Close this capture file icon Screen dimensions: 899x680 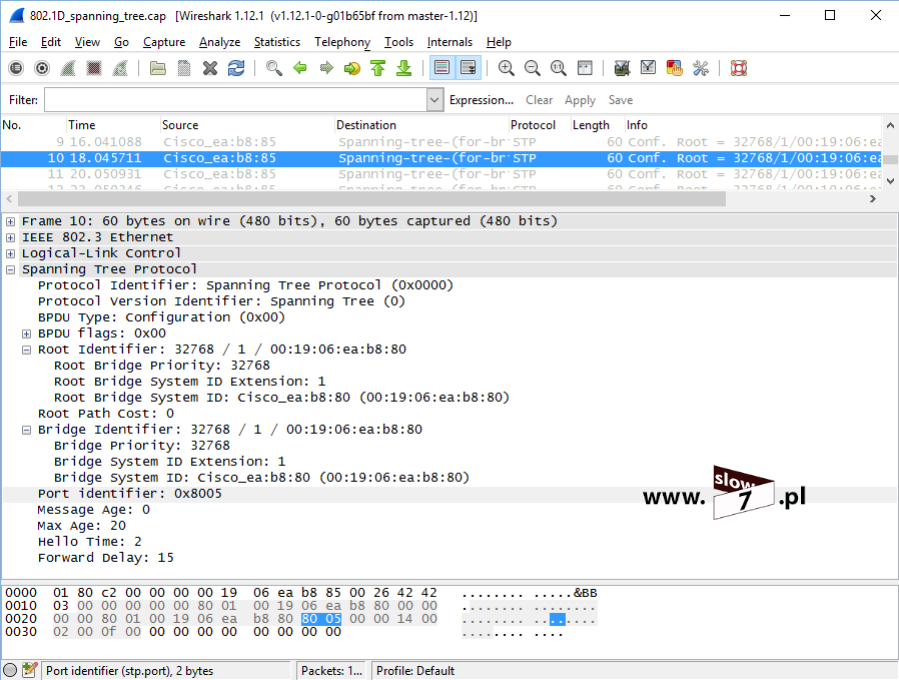point(210,68)
